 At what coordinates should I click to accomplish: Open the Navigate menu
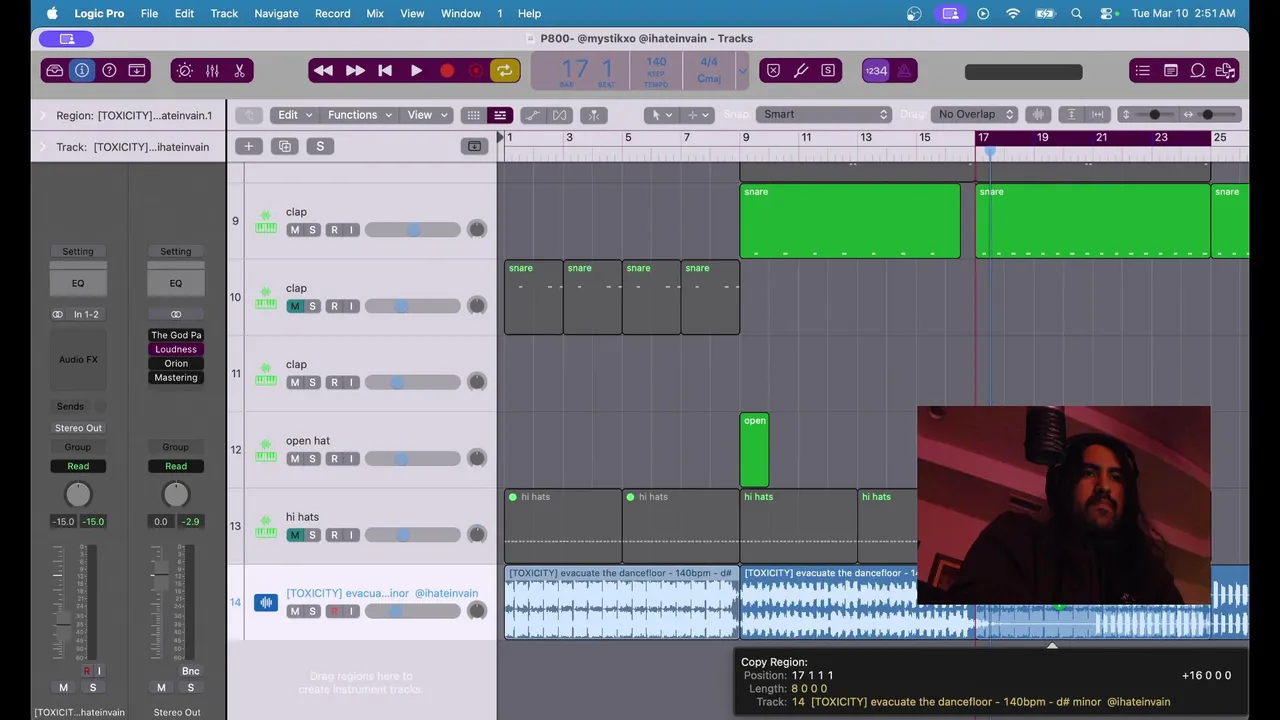276,13
